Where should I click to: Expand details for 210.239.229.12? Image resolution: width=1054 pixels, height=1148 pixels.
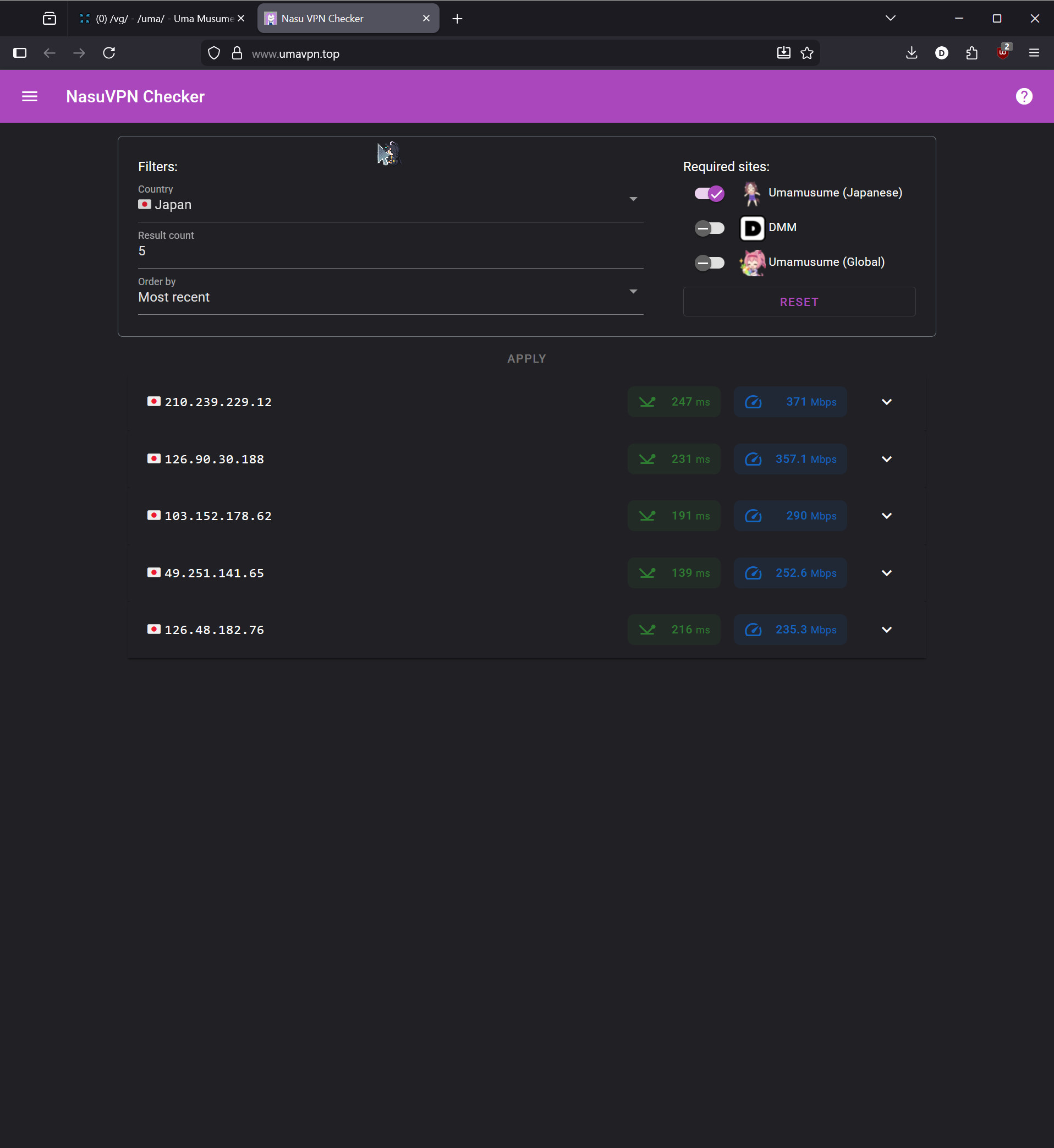[x=886, y=402]
